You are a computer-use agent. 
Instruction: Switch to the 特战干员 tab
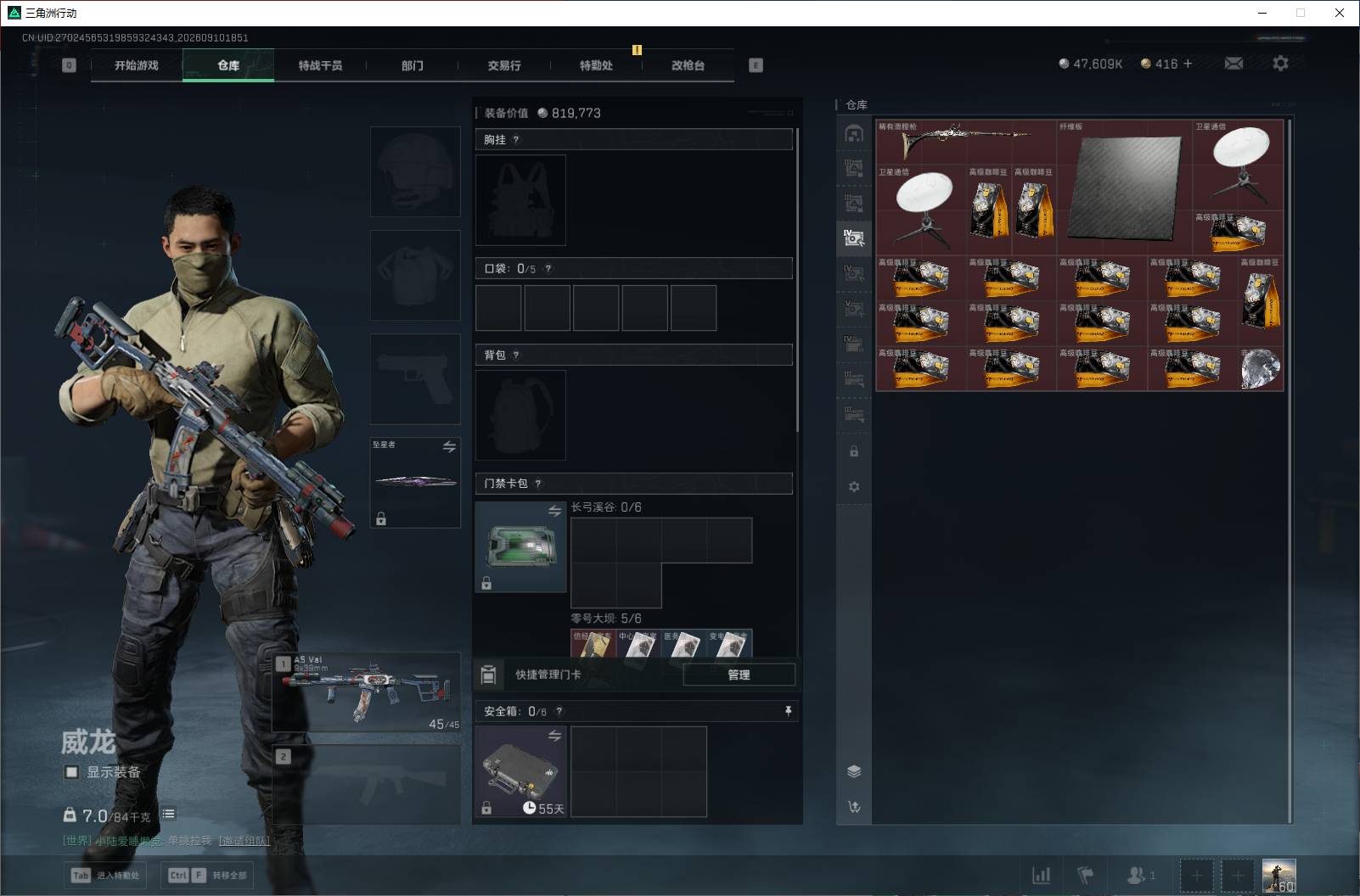tap(320, 65)
